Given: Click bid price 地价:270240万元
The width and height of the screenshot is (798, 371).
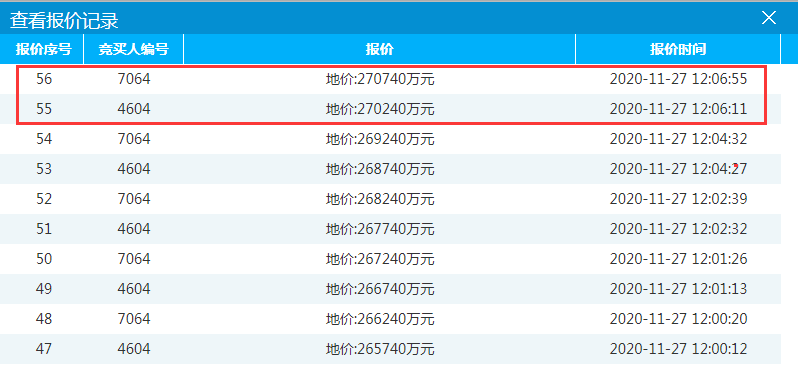Looking at the screenshot, I should pyautogui.click(x=380, y=109).
